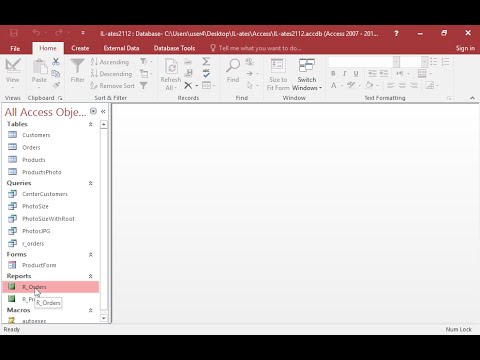Screen dimensions: 480x360
Task: Switch to the External Data tab
Action: pos(121,48)
